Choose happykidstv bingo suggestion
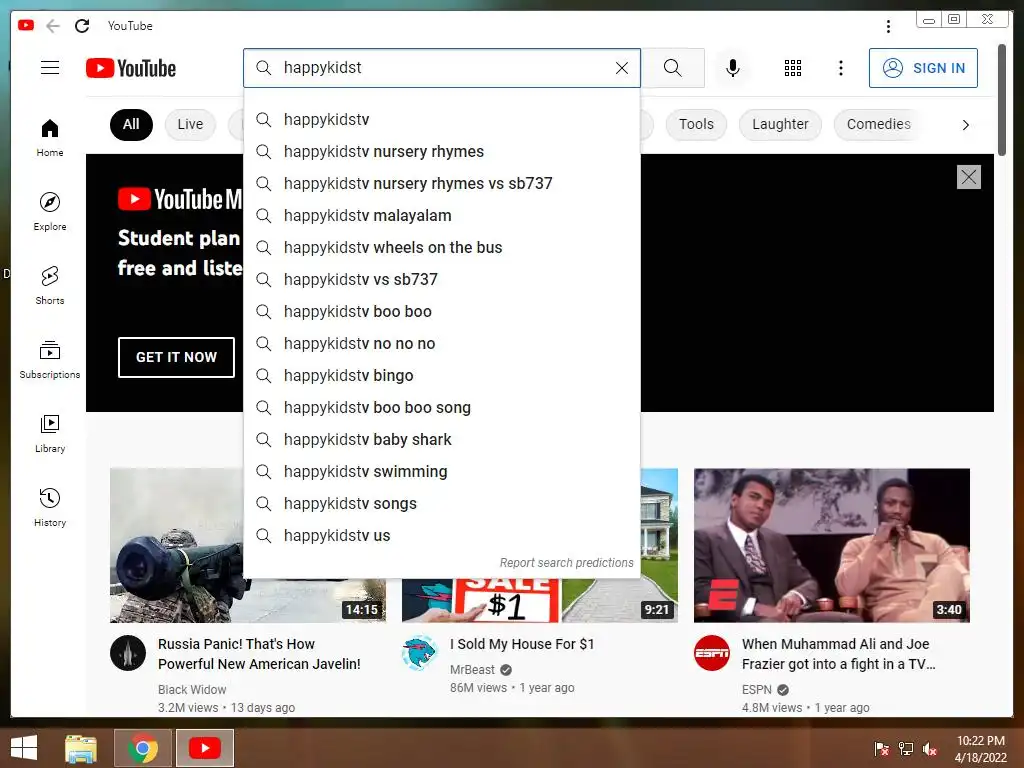 [441, 376]
